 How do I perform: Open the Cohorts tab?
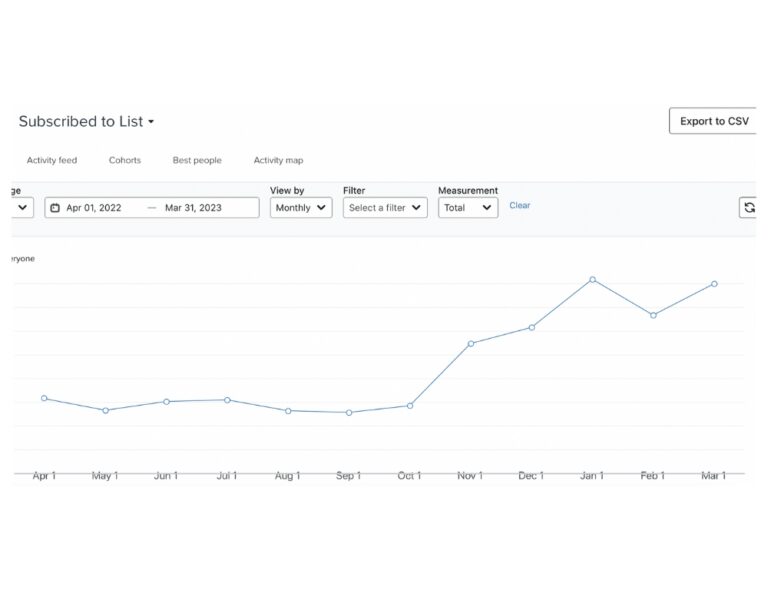[x=125, y=160]
